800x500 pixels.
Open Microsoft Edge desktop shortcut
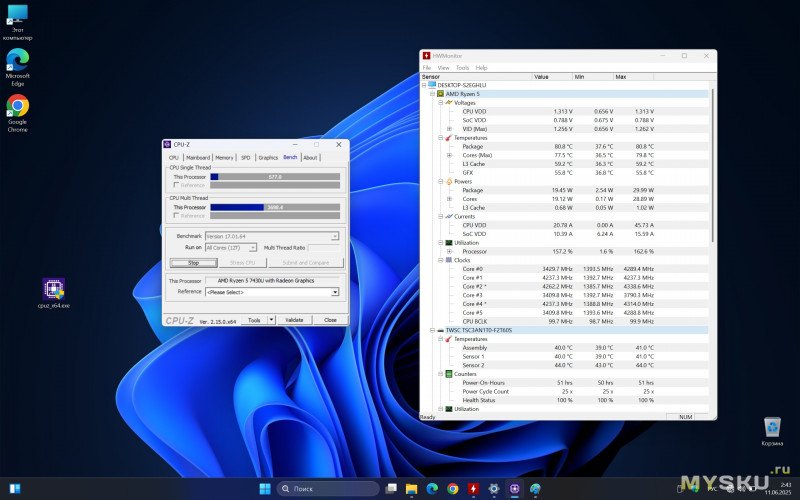tap(17, 67)
